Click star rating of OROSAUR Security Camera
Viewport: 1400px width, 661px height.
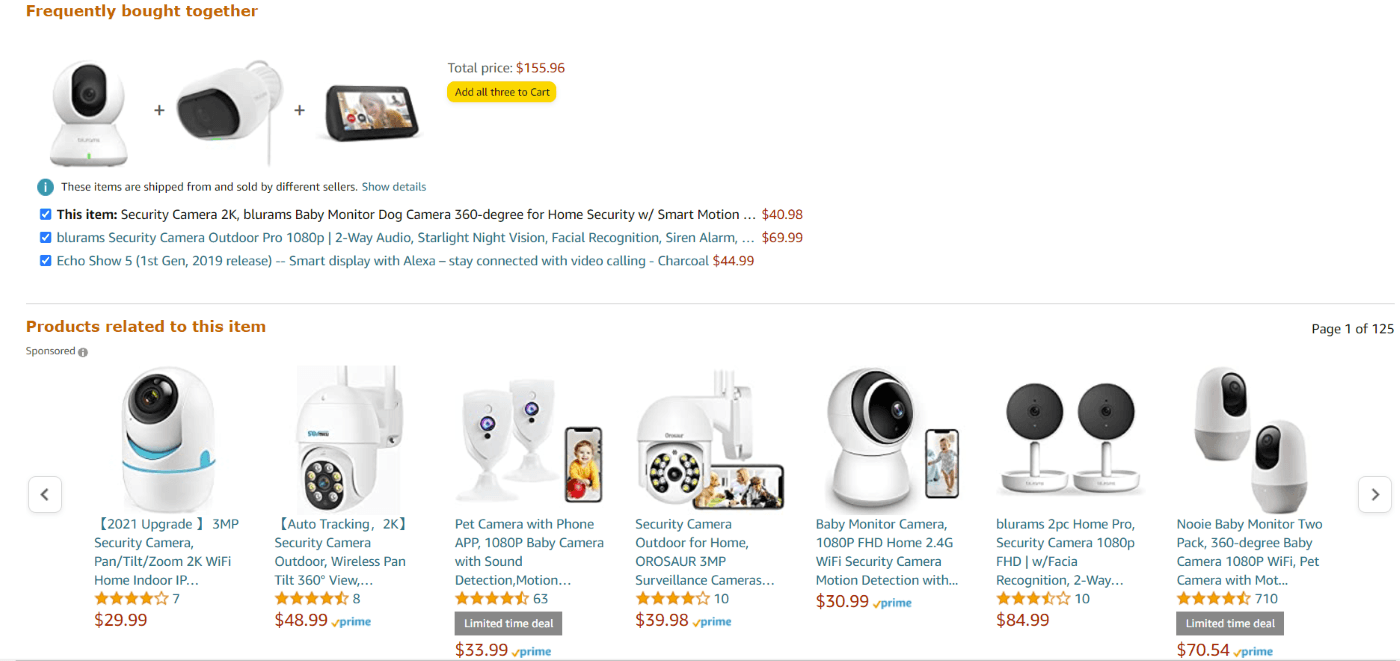tap(672, 599)
